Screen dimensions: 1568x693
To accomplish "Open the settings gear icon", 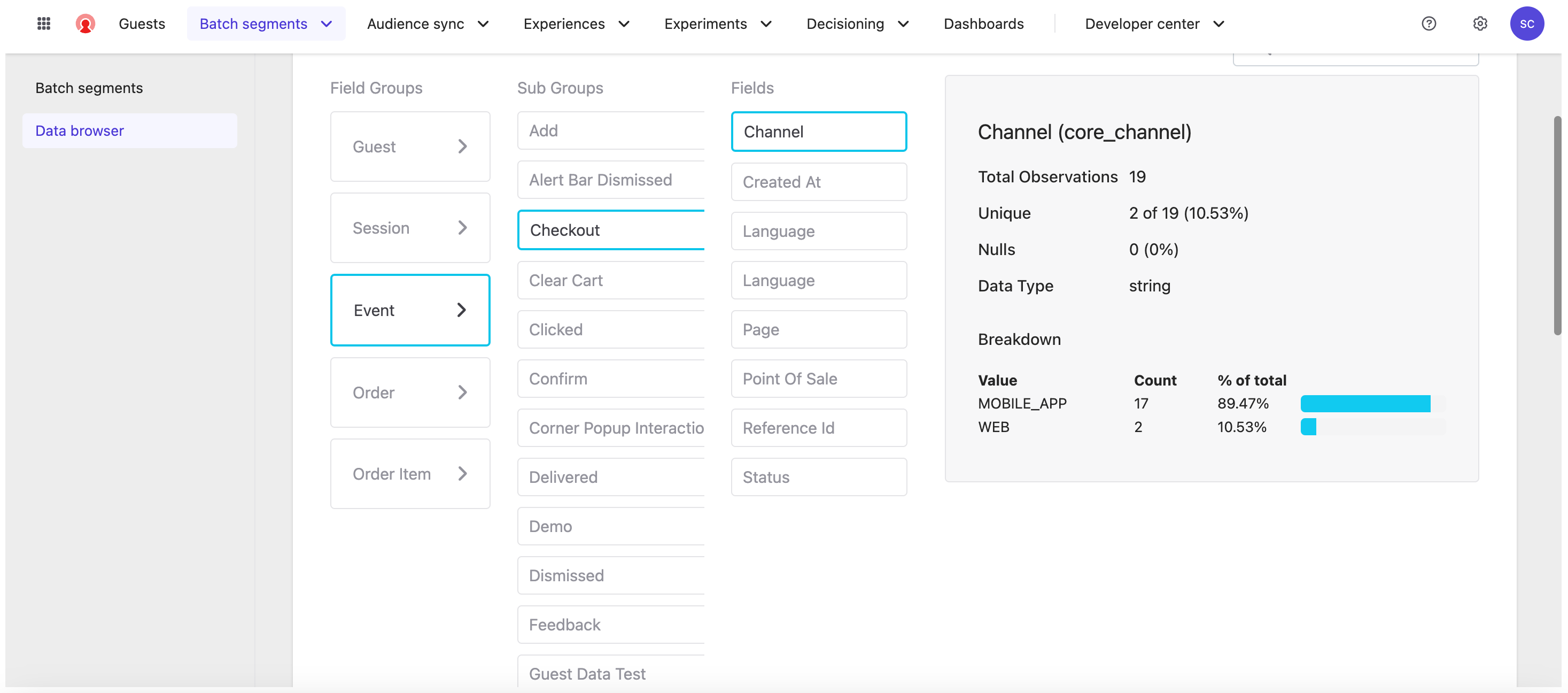I will pos(1480,24).
